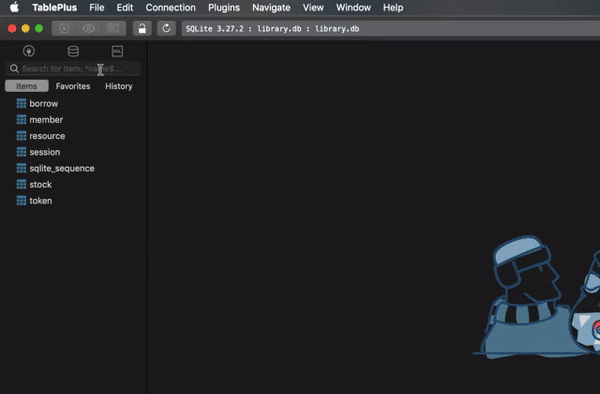Toggle the lock safe mode button
This screenshot has width=600, height=394.
[x=142, y=28]
